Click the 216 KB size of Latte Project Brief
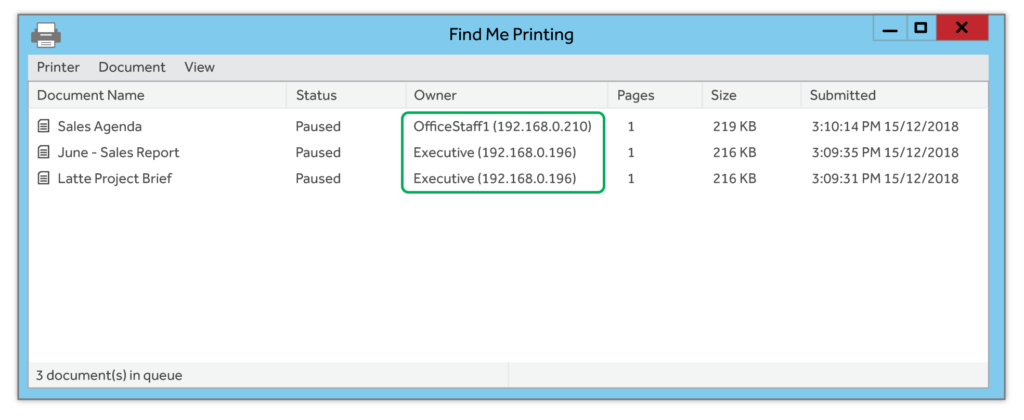Screen dimensions: 1024x420 click(x=735, y=178)
